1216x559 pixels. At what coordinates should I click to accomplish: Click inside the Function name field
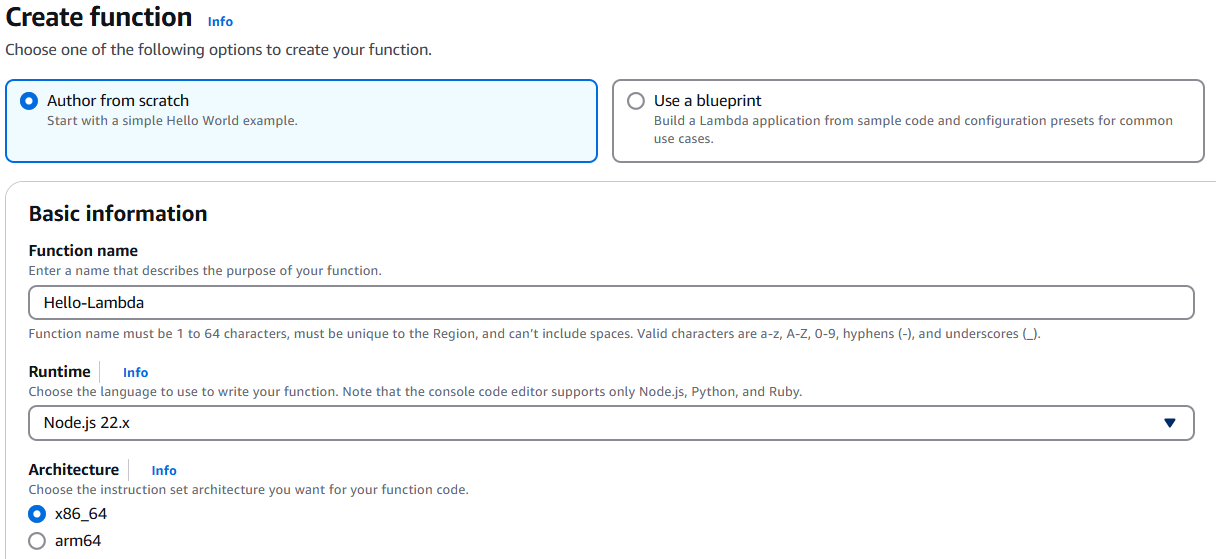[611, 302]
